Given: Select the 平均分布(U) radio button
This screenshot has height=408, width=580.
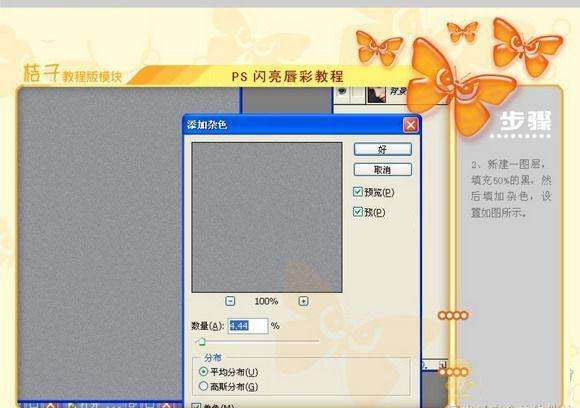Looking at the screenshot, I should click(x=203, y=371).
